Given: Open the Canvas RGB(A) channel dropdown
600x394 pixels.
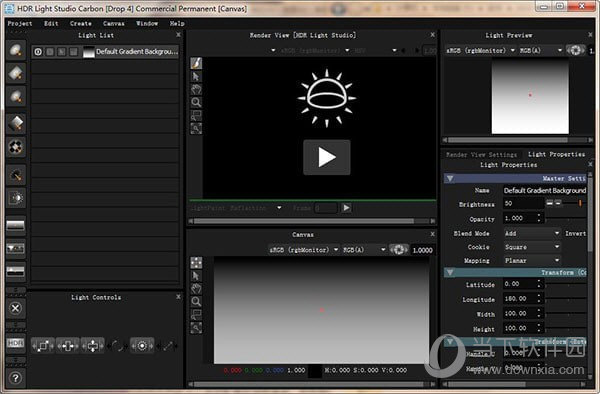Looking at the screenshot, I should click(x=364, y=250).
